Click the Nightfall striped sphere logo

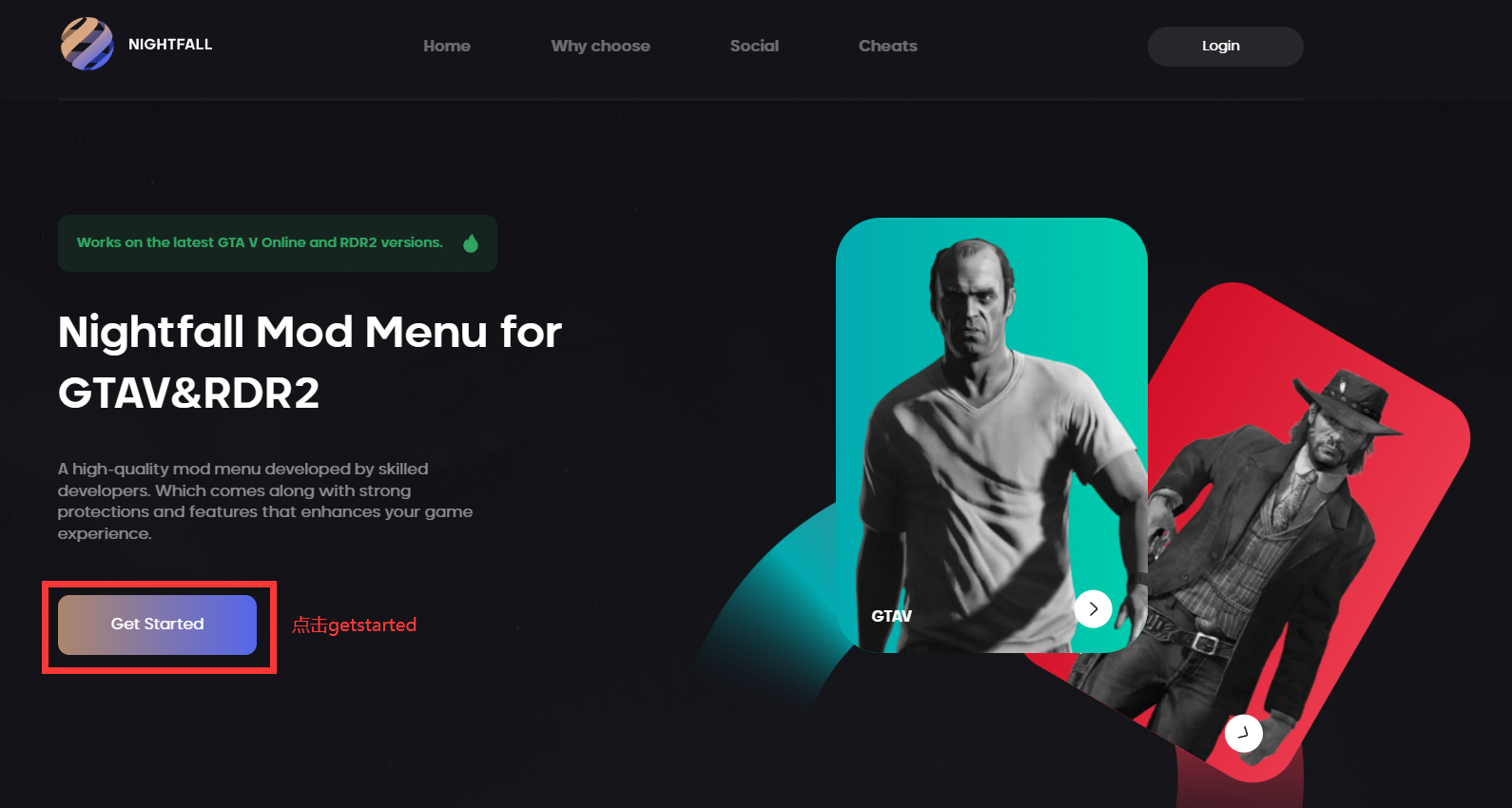click(x=87, y=44)
